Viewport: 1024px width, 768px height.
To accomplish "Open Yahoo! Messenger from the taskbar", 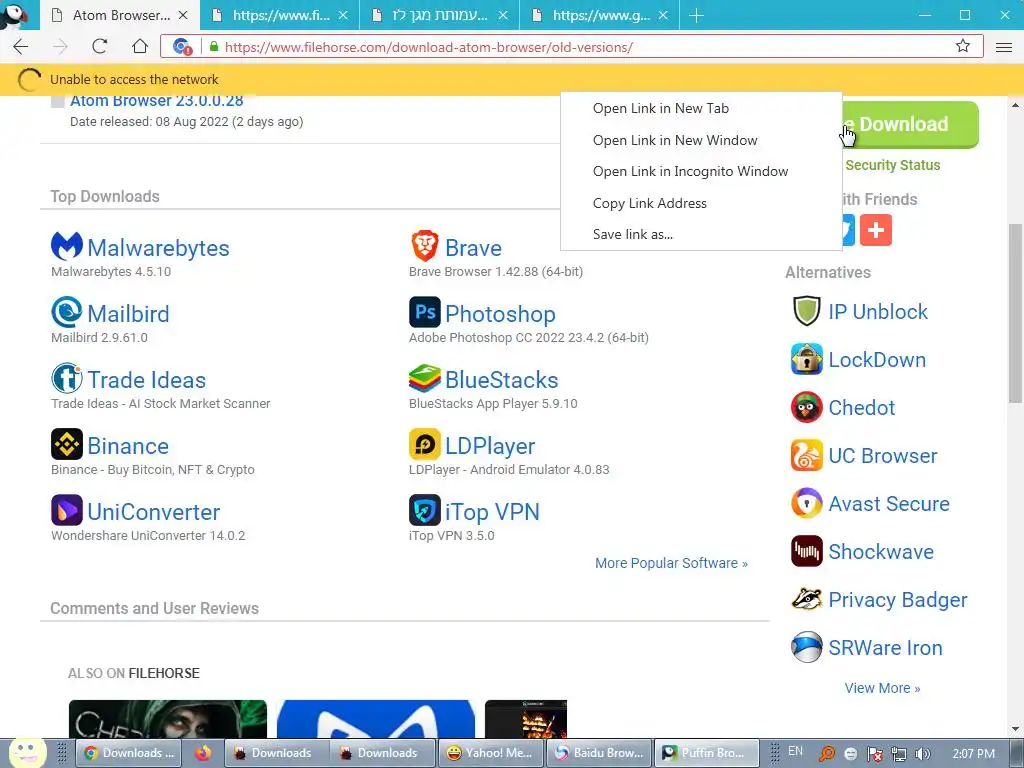I will click(489, 753).
